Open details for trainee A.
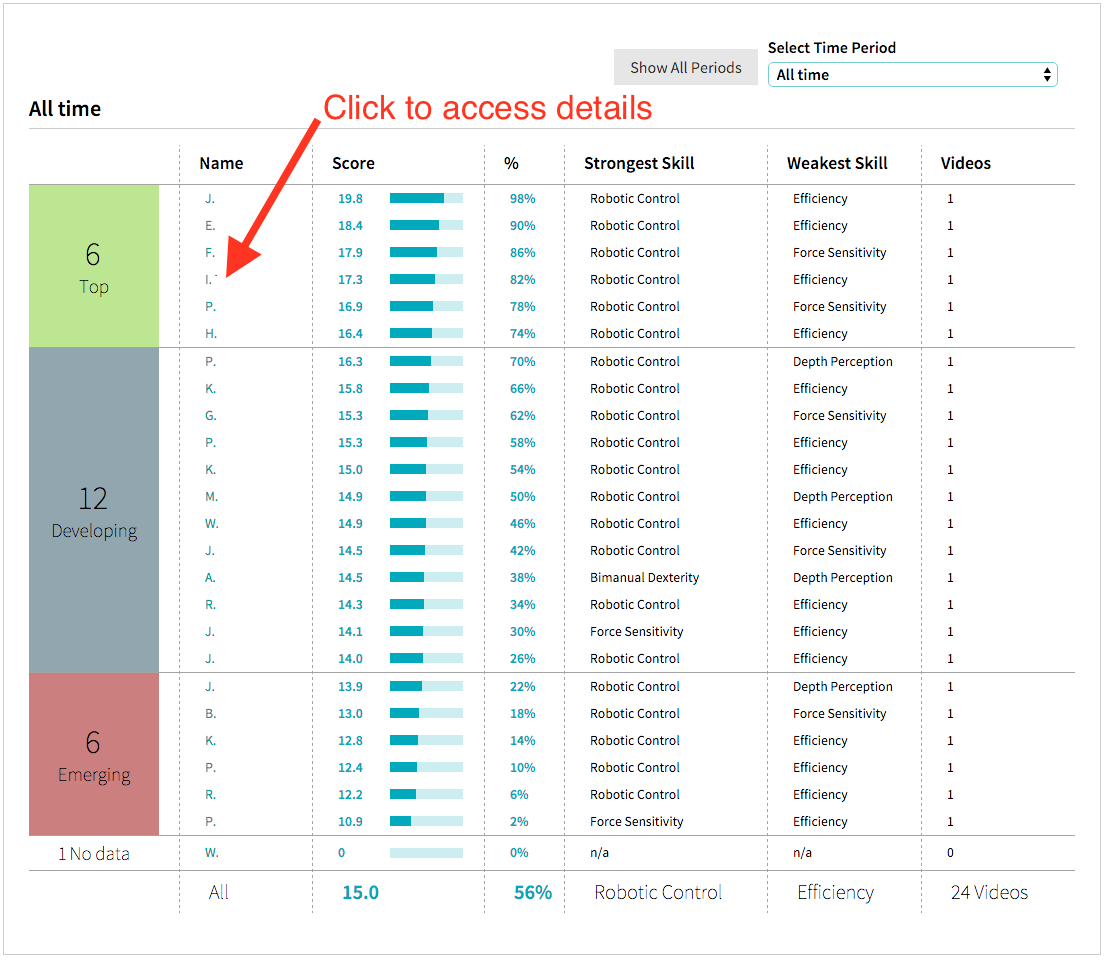Screen dimensions: 1109x964 tap(210, 578)
